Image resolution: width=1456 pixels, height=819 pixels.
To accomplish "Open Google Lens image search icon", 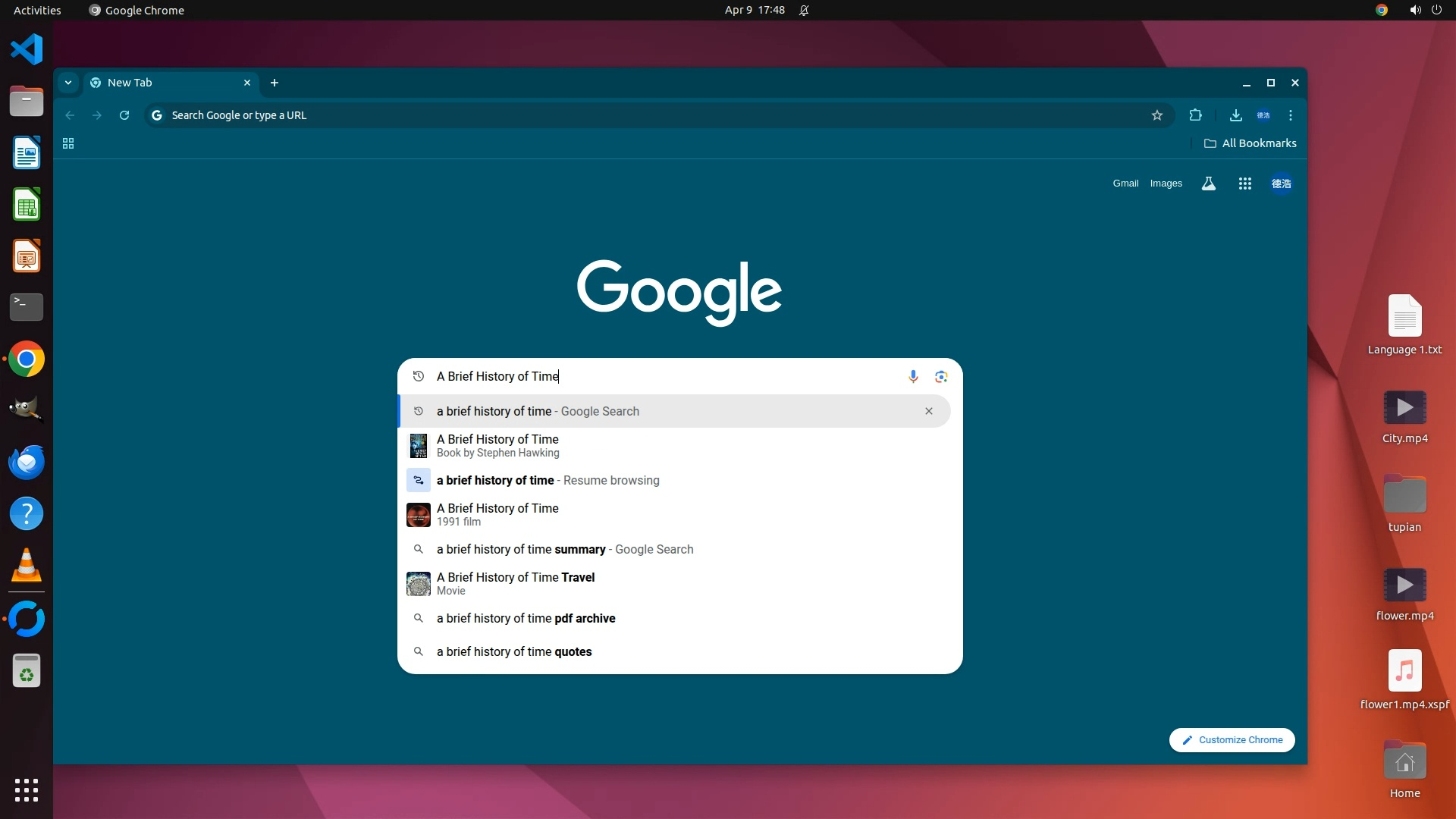I will [x=941, y=377].
